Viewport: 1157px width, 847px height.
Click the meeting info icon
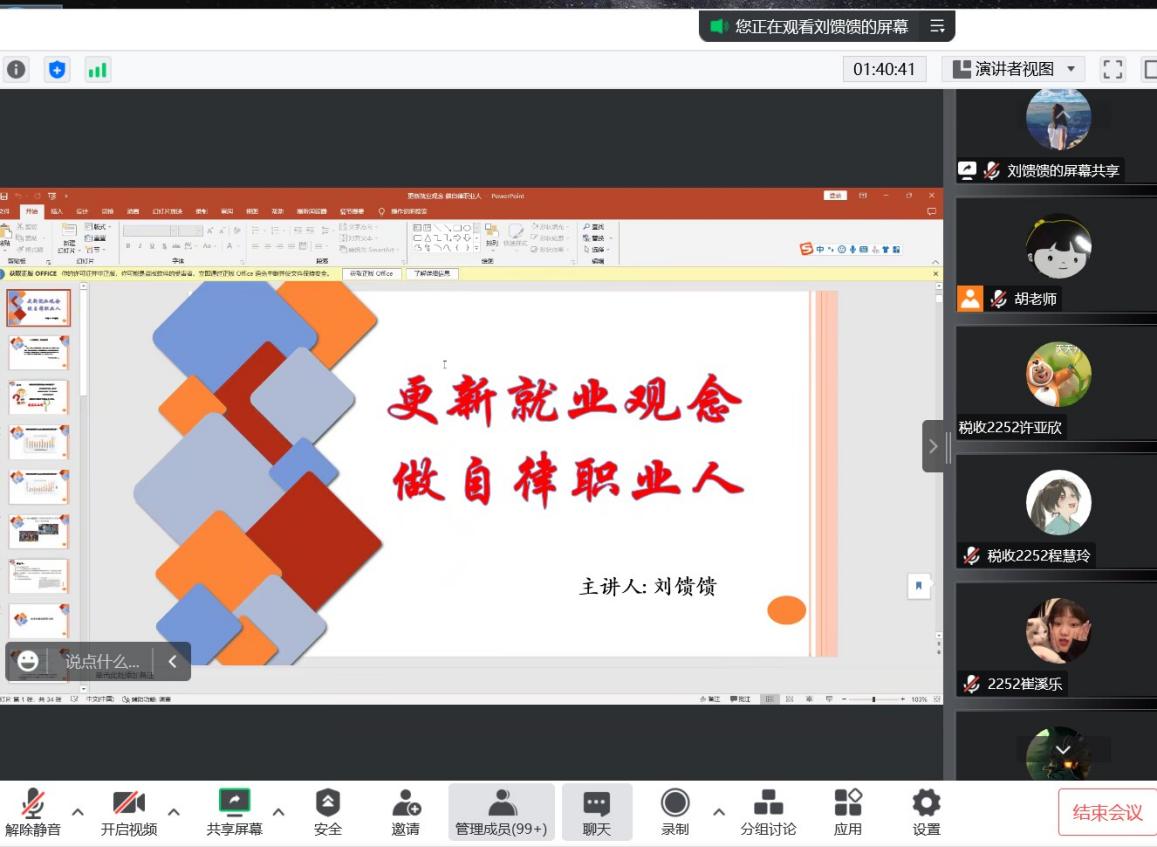[16, 69]
